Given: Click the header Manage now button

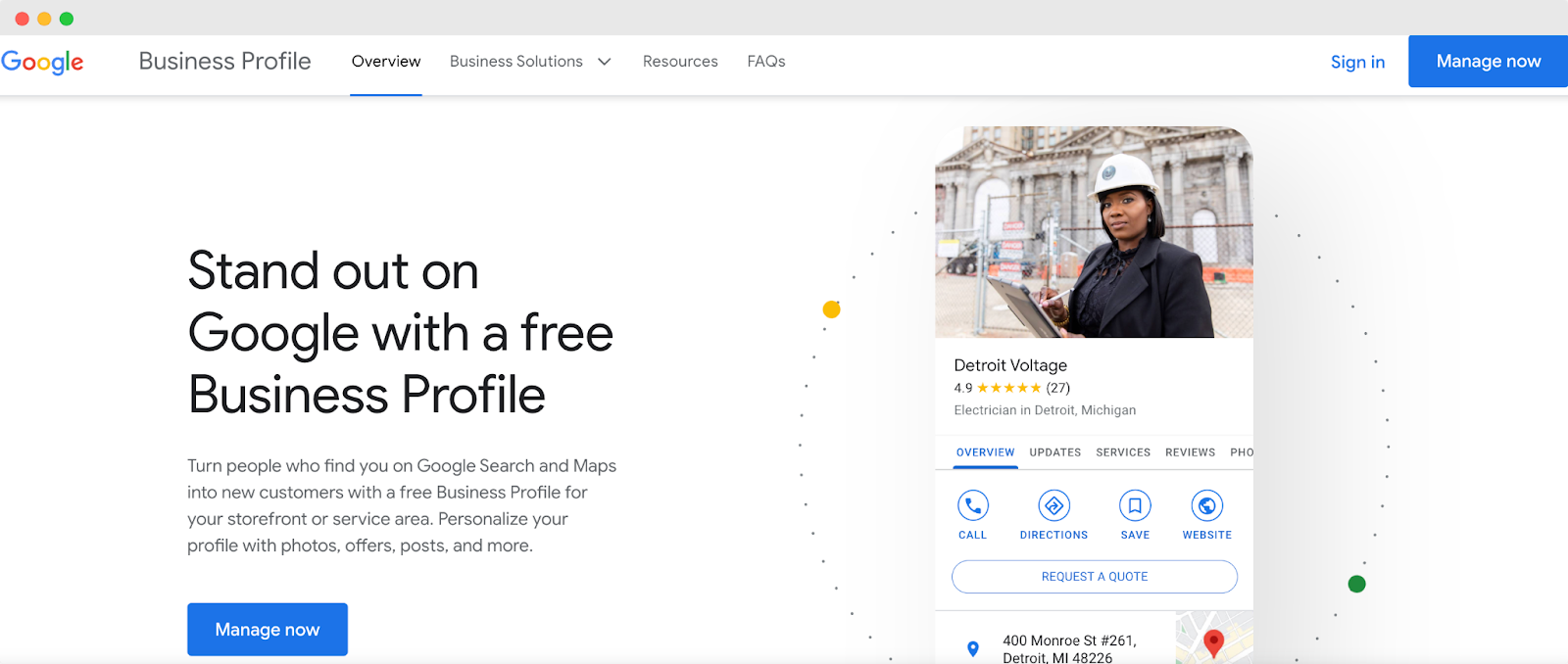Looking at the screenshot, I should 1488,62.
